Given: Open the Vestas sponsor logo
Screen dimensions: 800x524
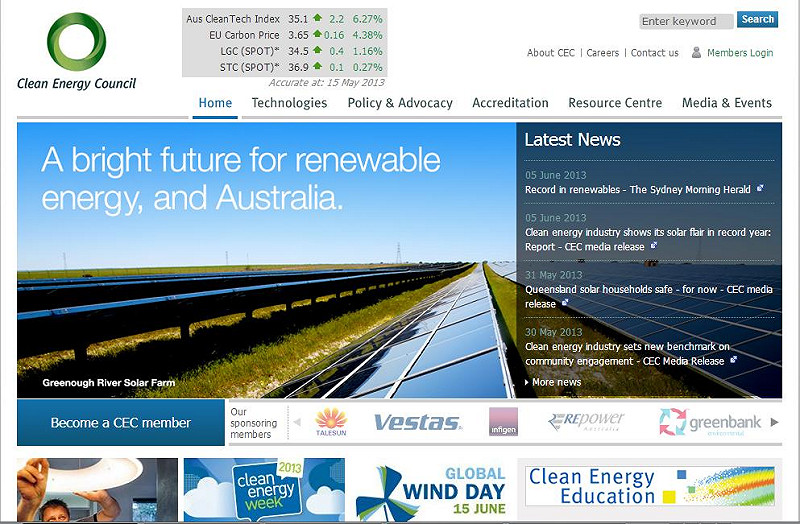Looking at the screenshot, I should [x=417, y=423].
